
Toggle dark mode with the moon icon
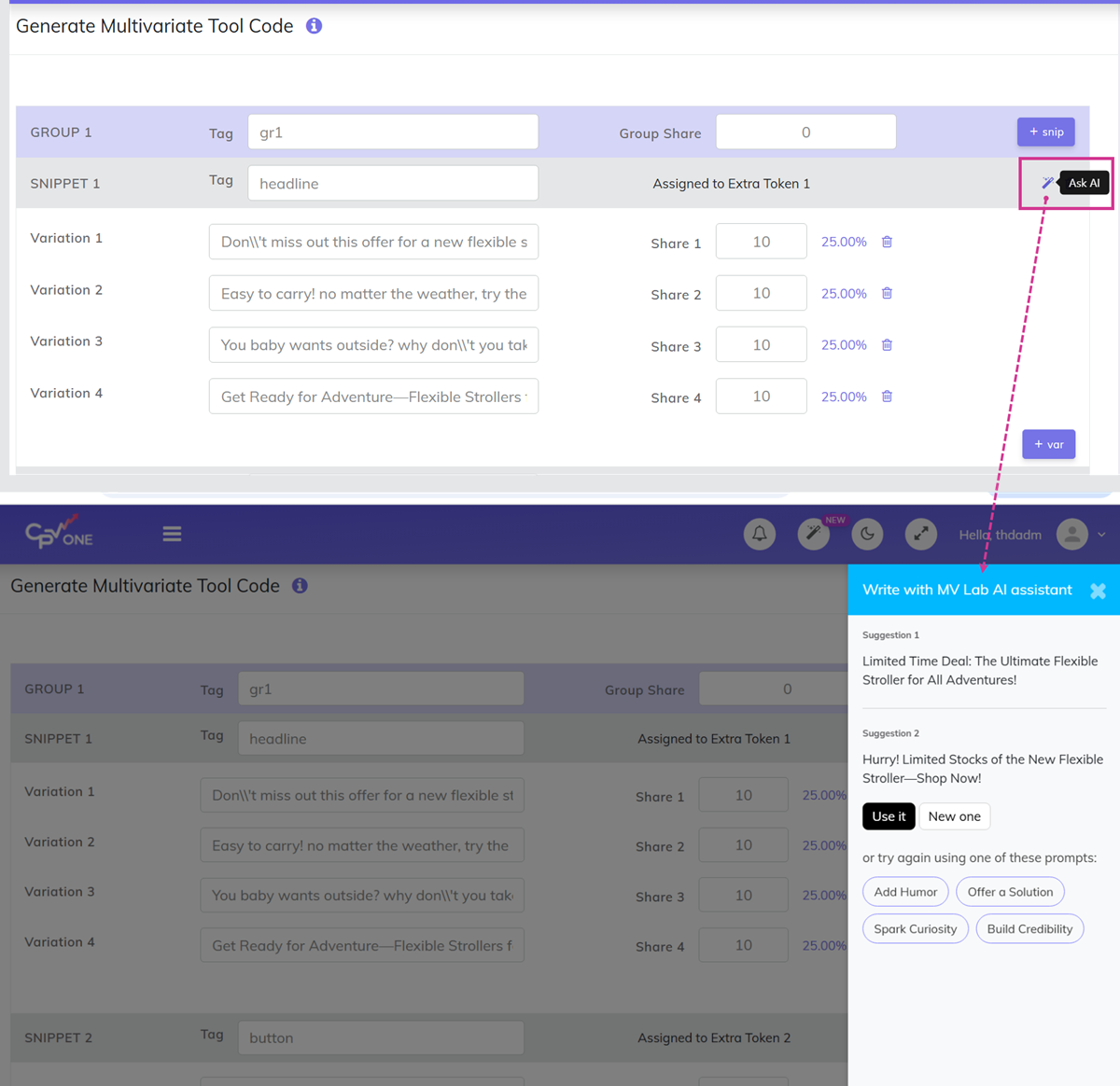point(867,534)
